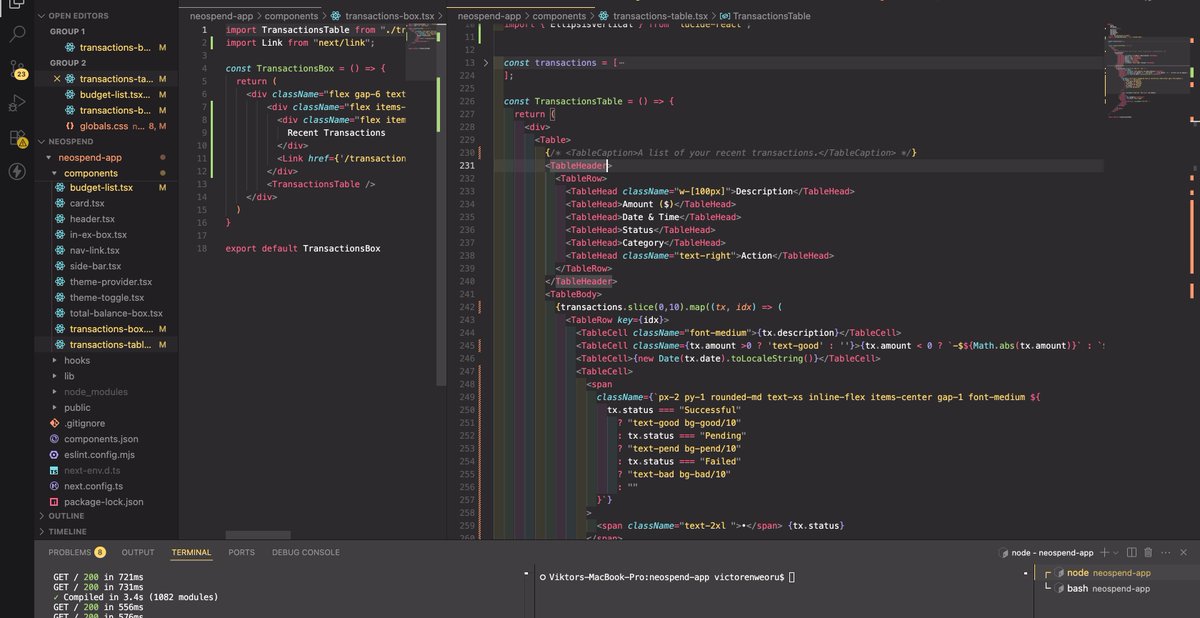This screenshot has width=1200, height=618.
Task: Switch to the Output panel tab
Action: click(x=138, y=552)
